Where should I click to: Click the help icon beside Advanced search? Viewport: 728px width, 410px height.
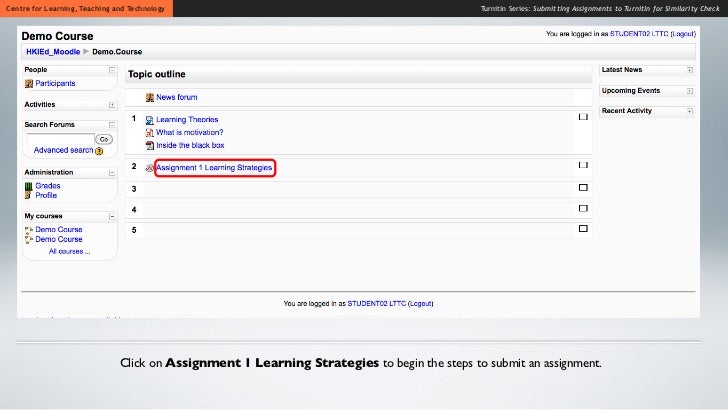click(x=99, y=151)
